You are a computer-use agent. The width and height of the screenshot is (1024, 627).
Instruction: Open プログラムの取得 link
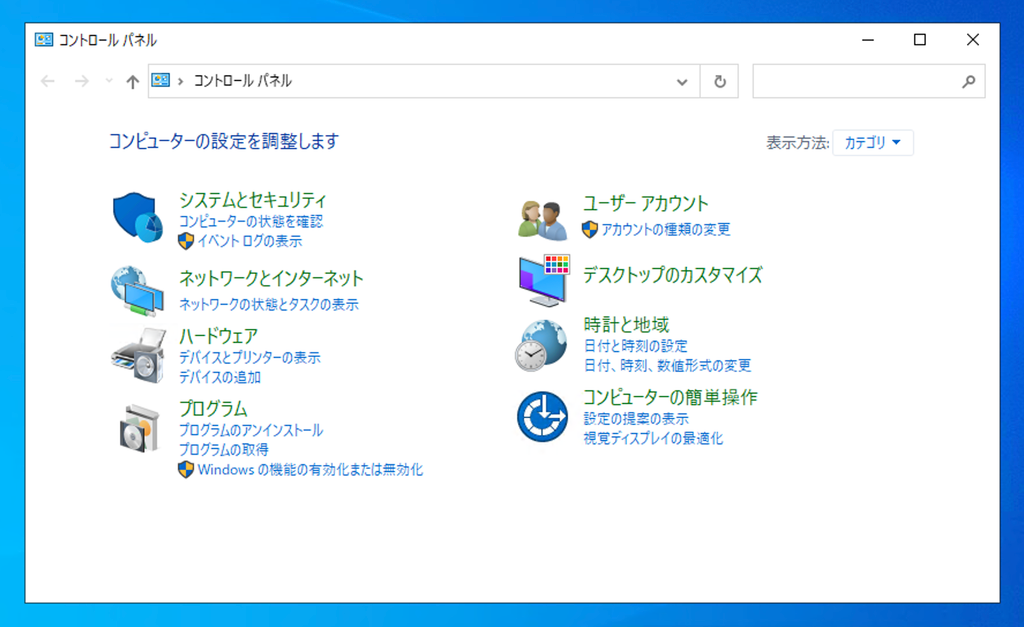(x=223, y=449)
